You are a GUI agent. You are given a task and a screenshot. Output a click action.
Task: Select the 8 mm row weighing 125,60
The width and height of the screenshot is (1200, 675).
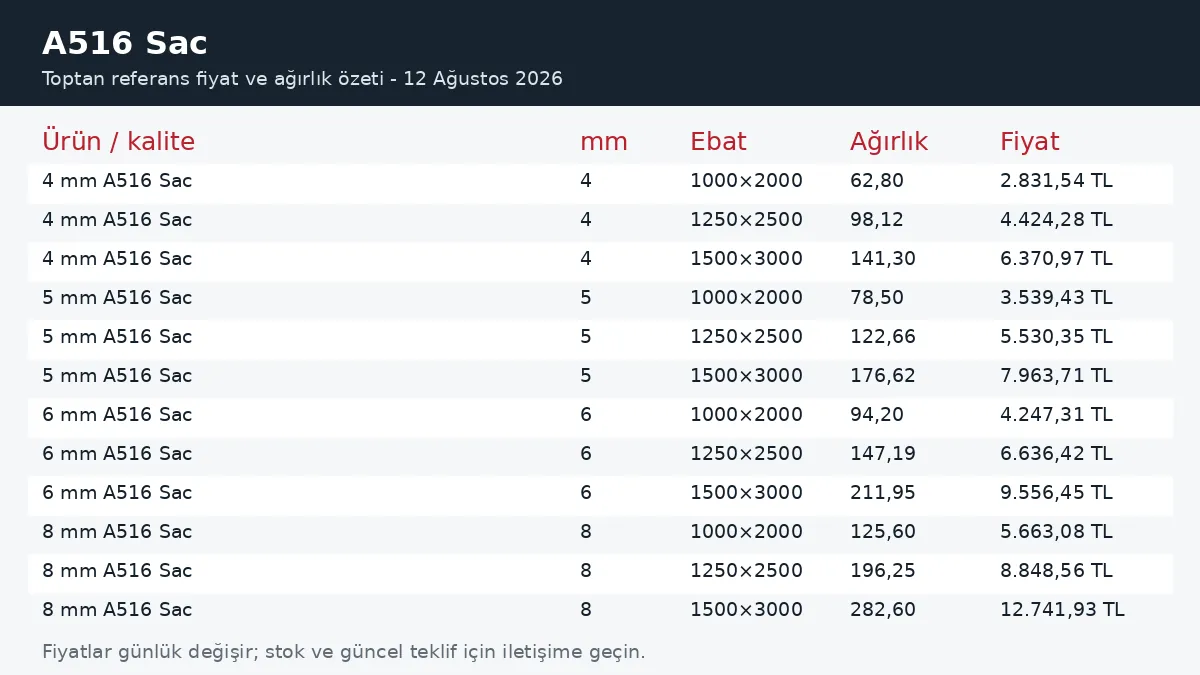tap(600, 532)
